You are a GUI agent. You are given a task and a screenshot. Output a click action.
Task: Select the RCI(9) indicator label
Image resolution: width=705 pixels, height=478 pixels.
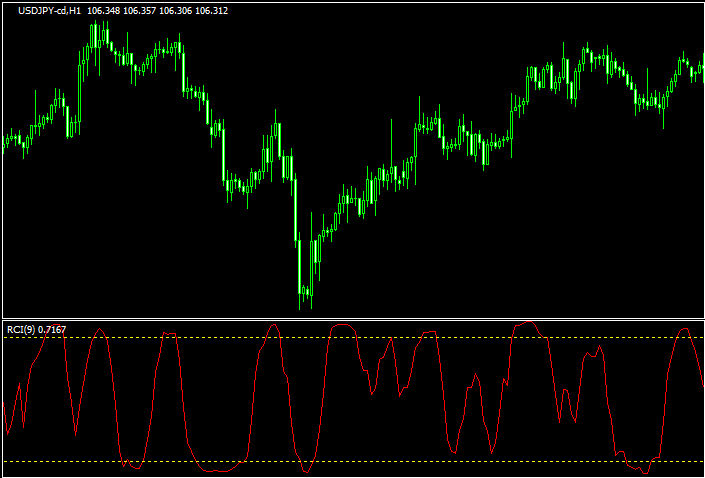20,329
